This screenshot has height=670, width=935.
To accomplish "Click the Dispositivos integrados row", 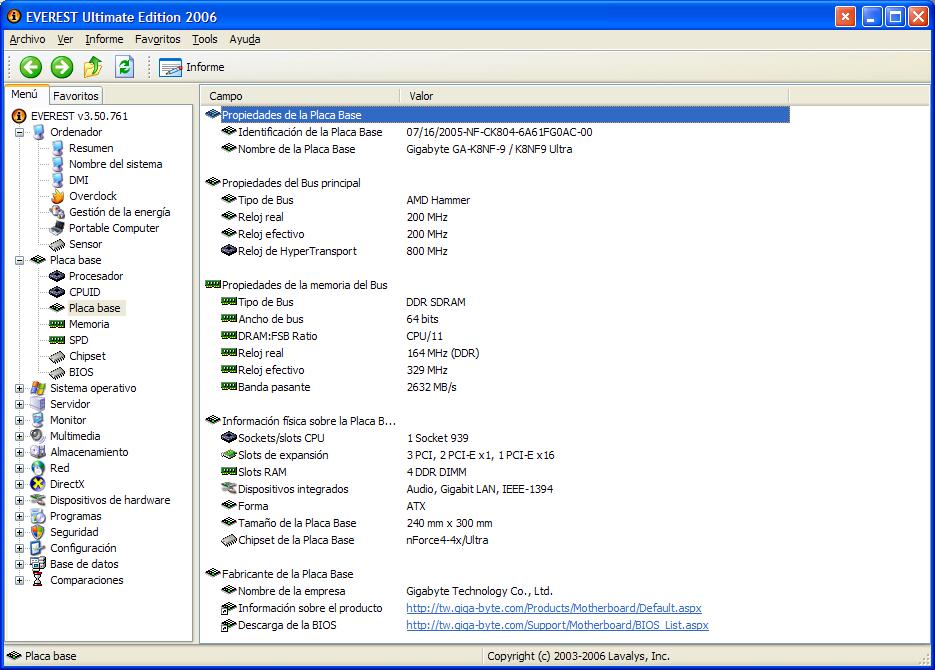I will pyautogui.click(x=497, y=489).
